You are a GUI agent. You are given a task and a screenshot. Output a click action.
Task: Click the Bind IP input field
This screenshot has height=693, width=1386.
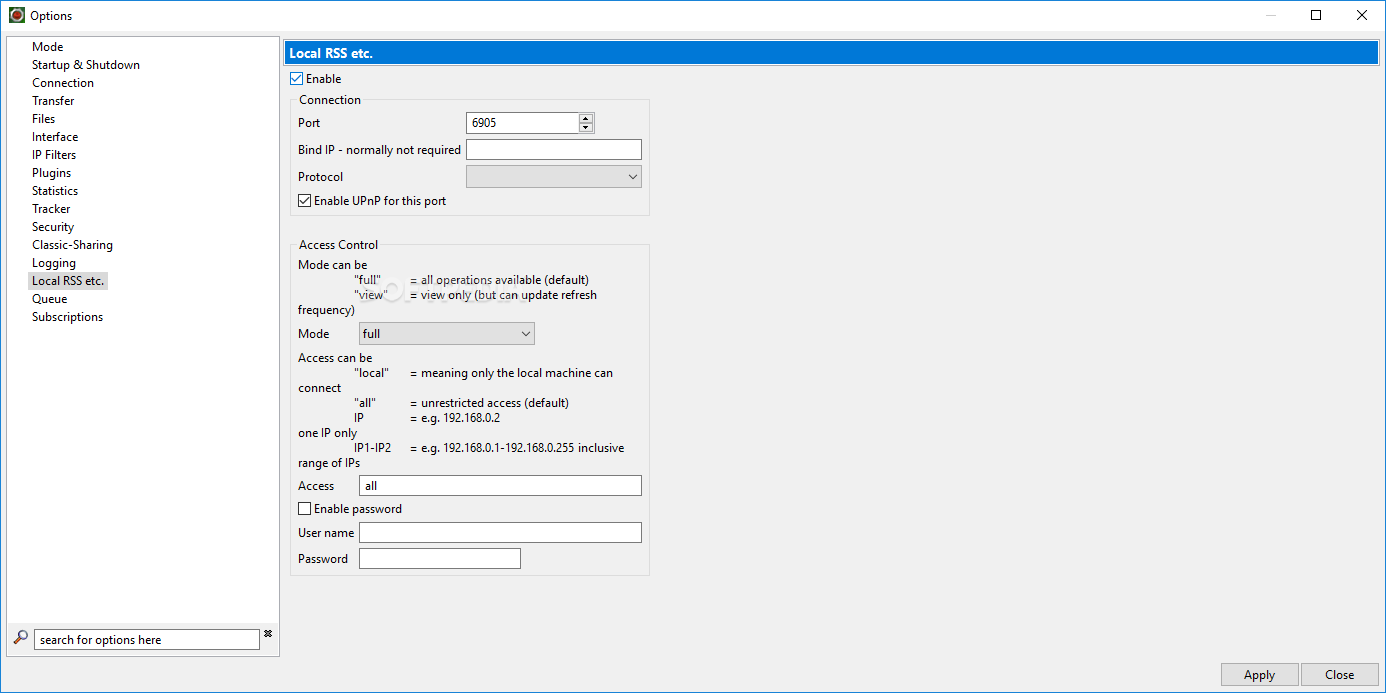554,150
